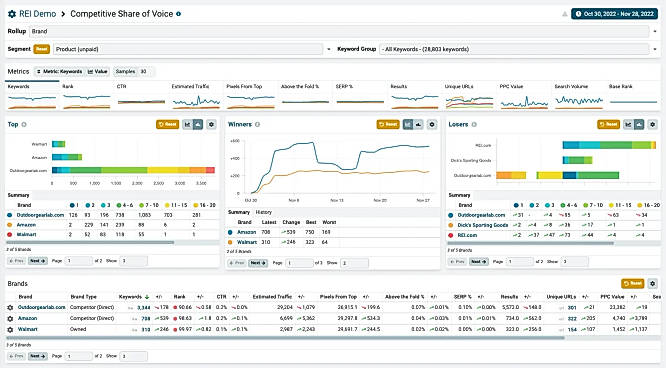Open Top panel gear settings

pyautogui.click(x=212, y=125)
